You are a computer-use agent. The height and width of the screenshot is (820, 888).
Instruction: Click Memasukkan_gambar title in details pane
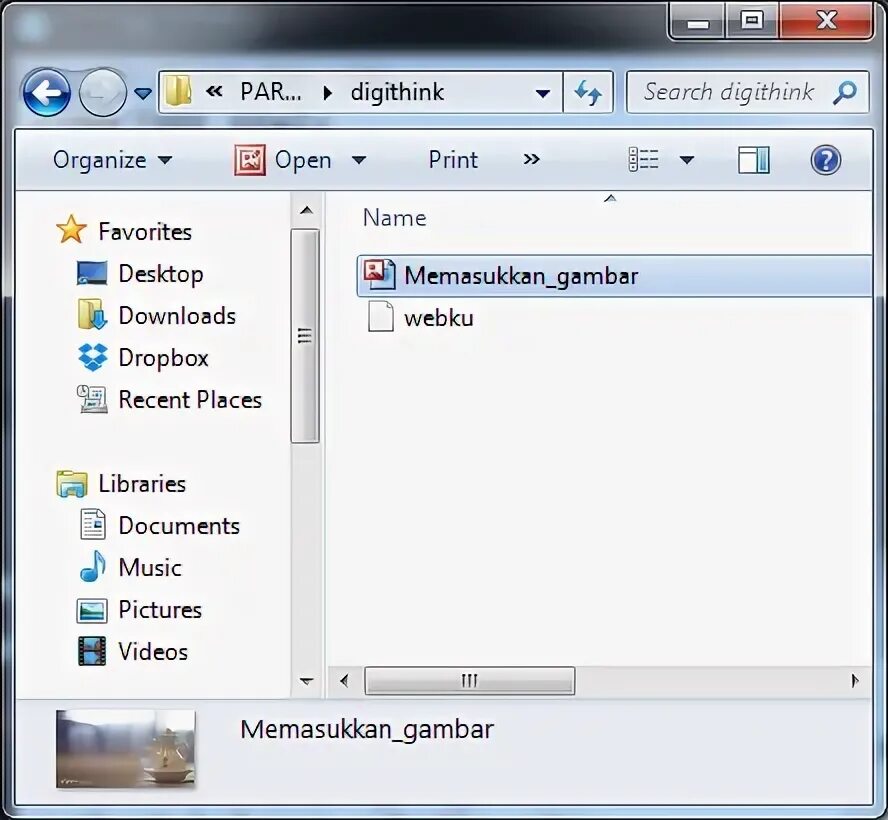point(367,729)
